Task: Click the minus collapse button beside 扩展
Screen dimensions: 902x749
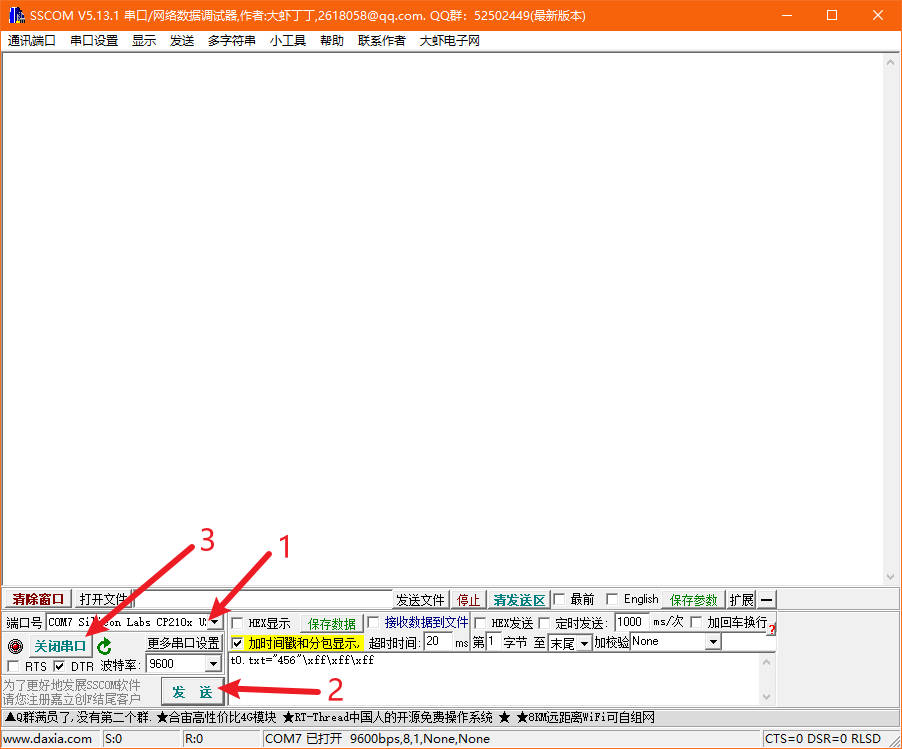Action: click(x=766, y=600)
